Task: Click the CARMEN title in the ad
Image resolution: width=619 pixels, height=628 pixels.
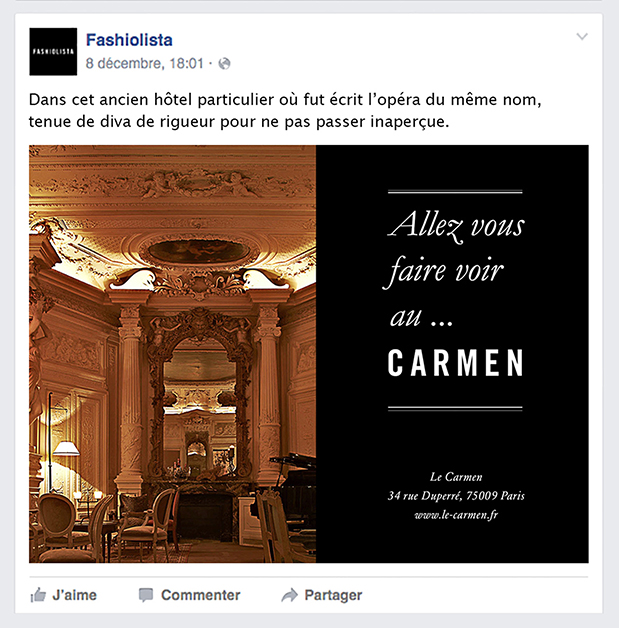Action: click(x=455, y=363)
